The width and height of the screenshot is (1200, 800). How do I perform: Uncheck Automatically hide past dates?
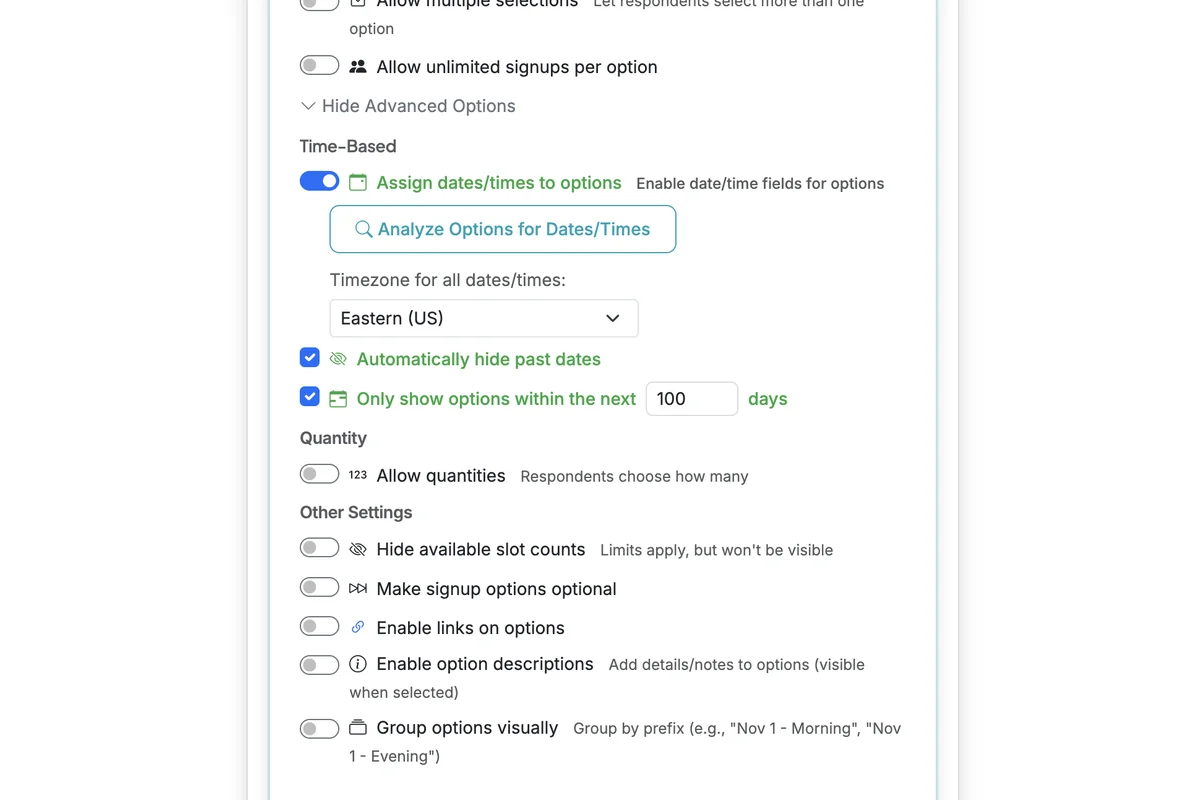[310, 357]
